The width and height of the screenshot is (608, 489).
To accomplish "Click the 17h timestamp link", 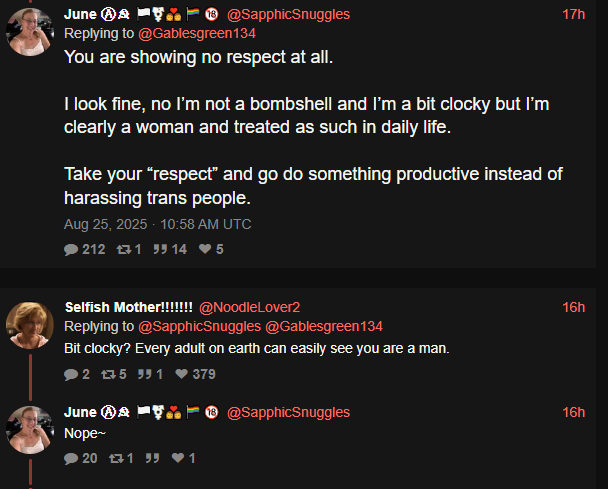I will [x=574, y=15].
